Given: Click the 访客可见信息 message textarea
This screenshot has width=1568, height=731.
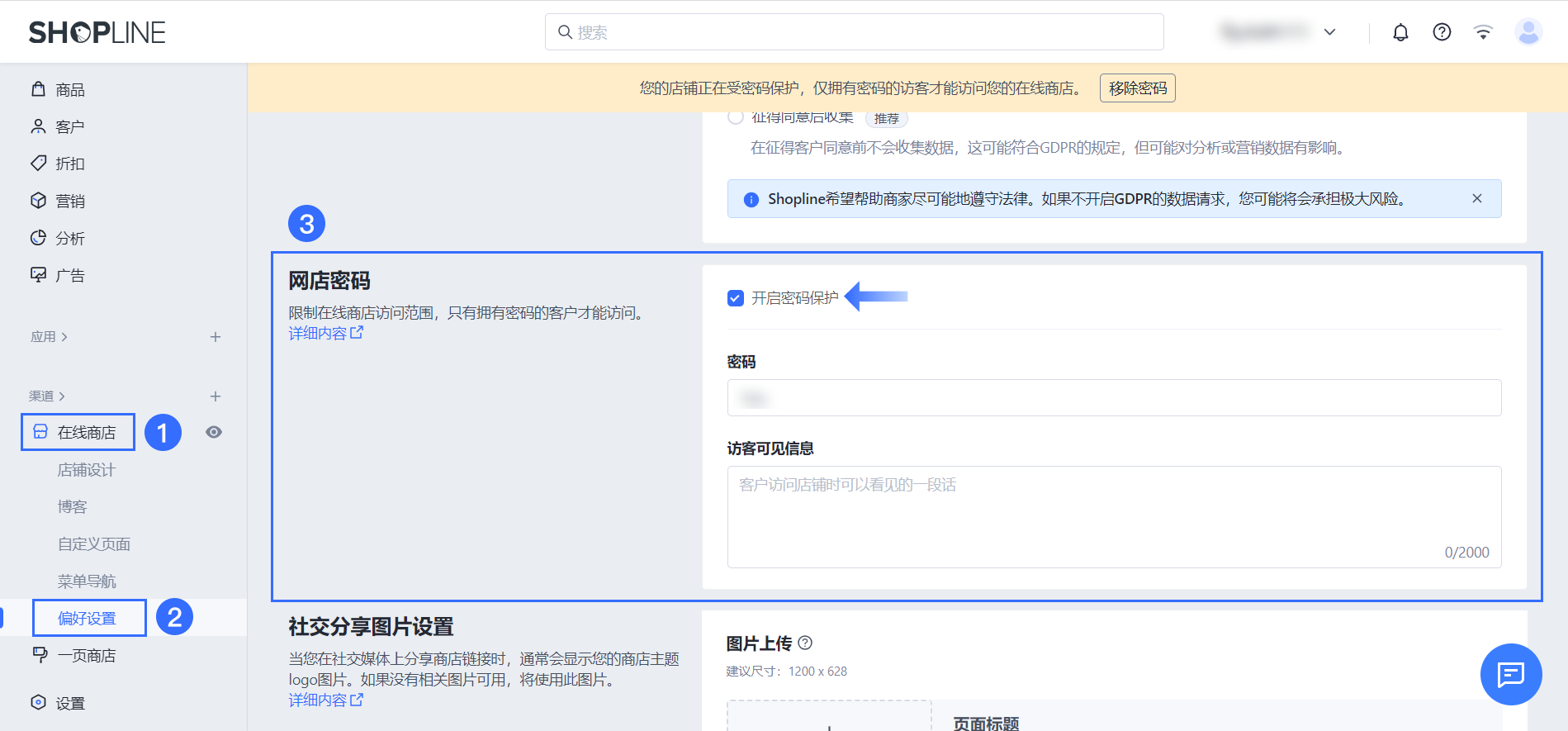Looking at the screenshot, I should (1114, 516).
